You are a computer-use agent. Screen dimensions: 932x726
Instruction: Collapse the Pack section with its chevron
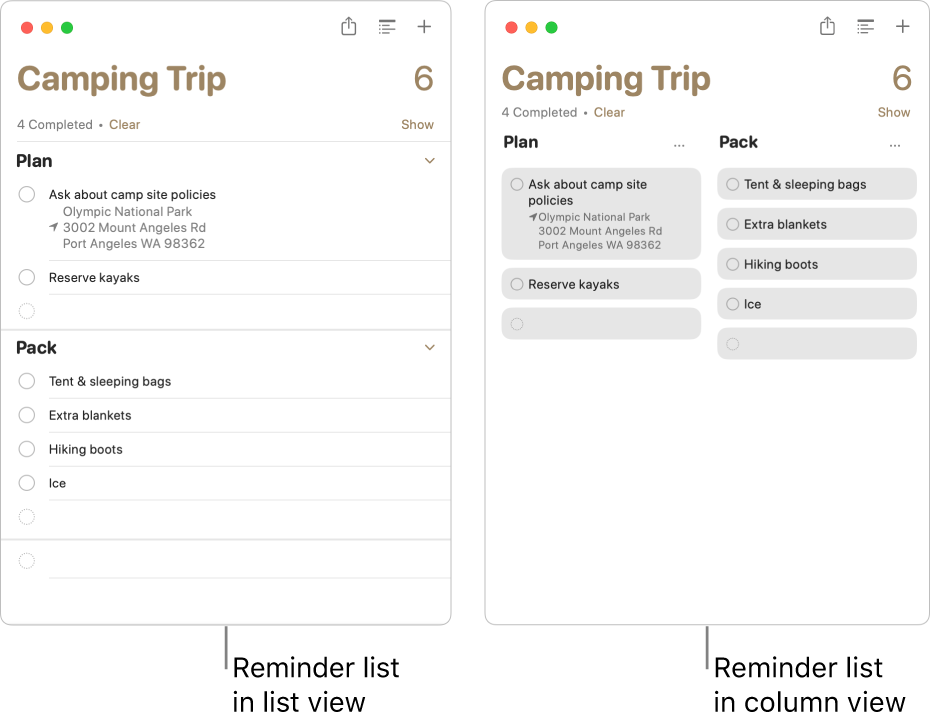click(x=429, y=347)
